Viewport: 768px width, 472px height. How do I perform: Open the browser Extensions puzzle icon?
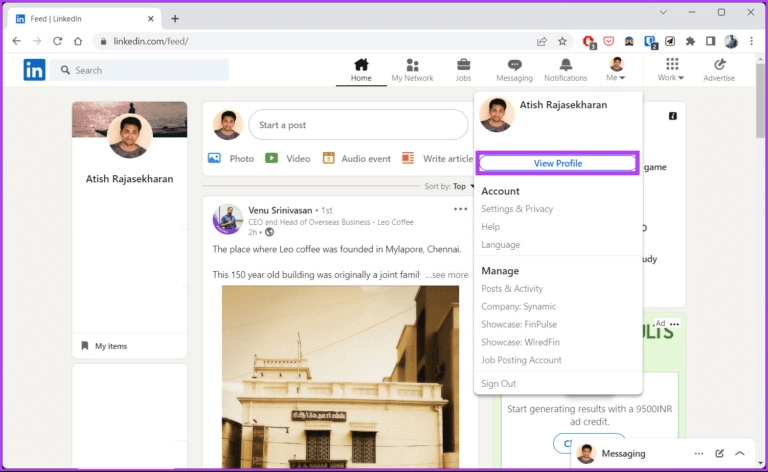[x=690, y=42]
